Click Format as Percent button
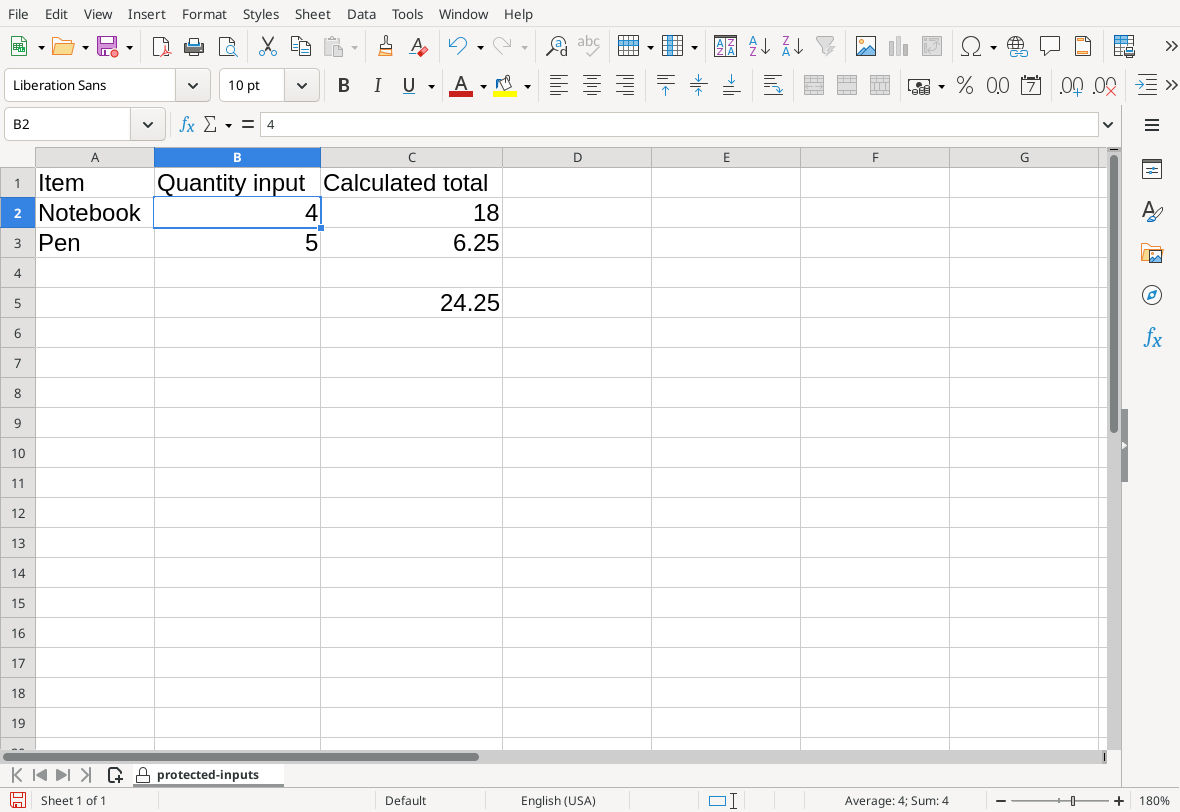Screen dimensions: 1180x812 click(x=965, y=86)
